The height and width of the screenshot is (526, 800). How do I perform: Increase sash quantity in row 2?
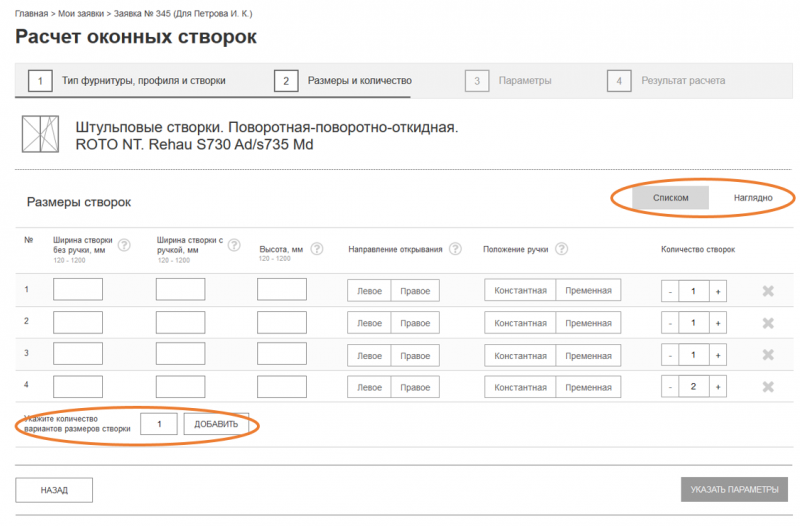[x=718, y=323]
